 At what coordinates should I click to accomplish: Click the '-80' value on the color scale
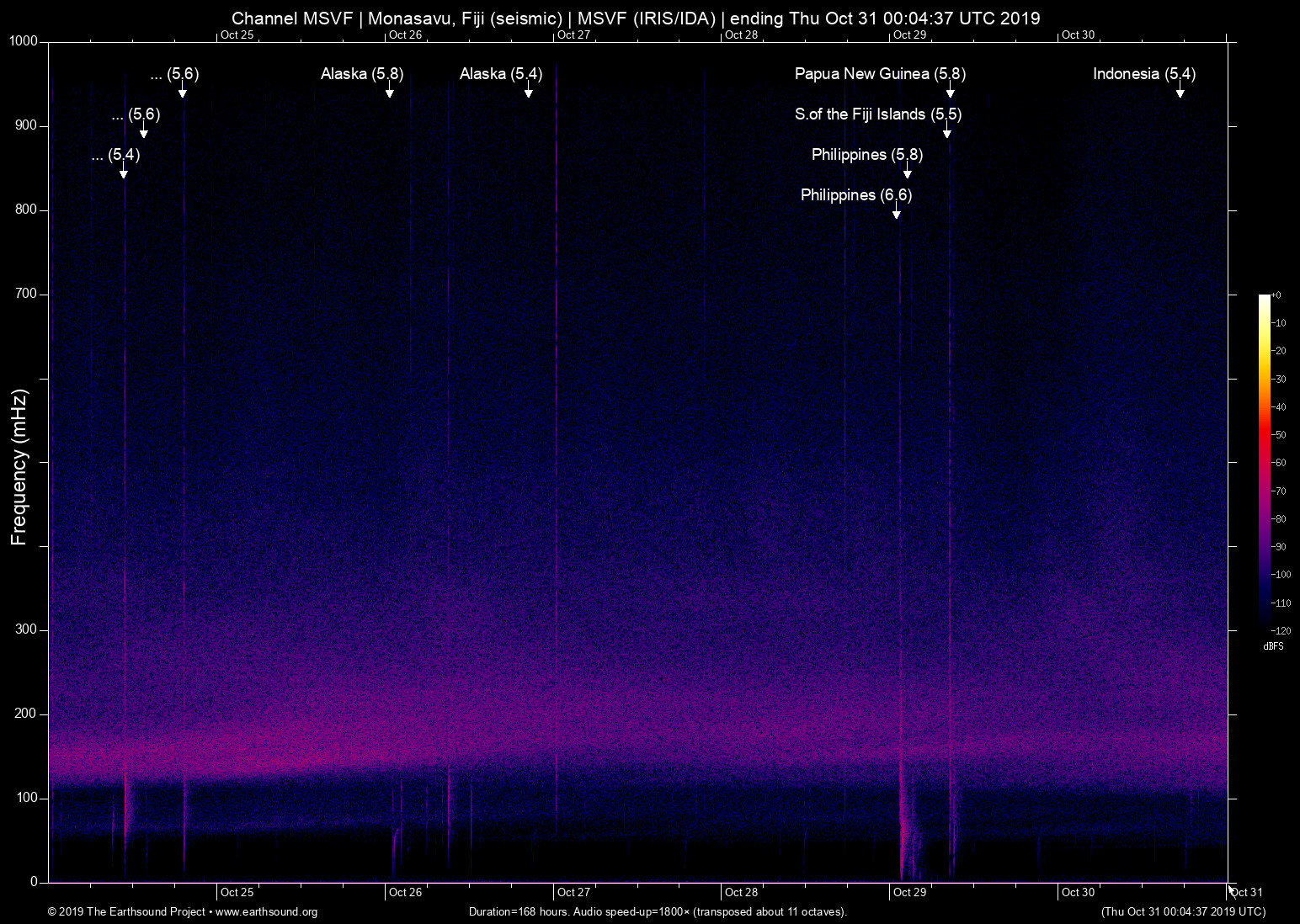[x=1278, y=519]
